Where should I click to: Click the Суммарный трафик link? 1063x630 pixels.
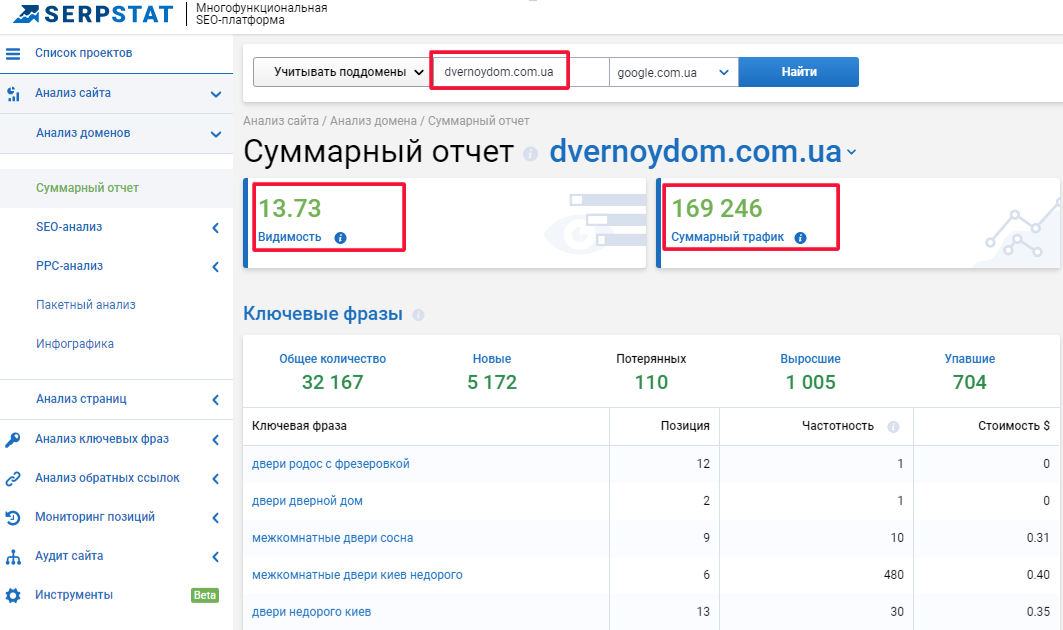727,237
